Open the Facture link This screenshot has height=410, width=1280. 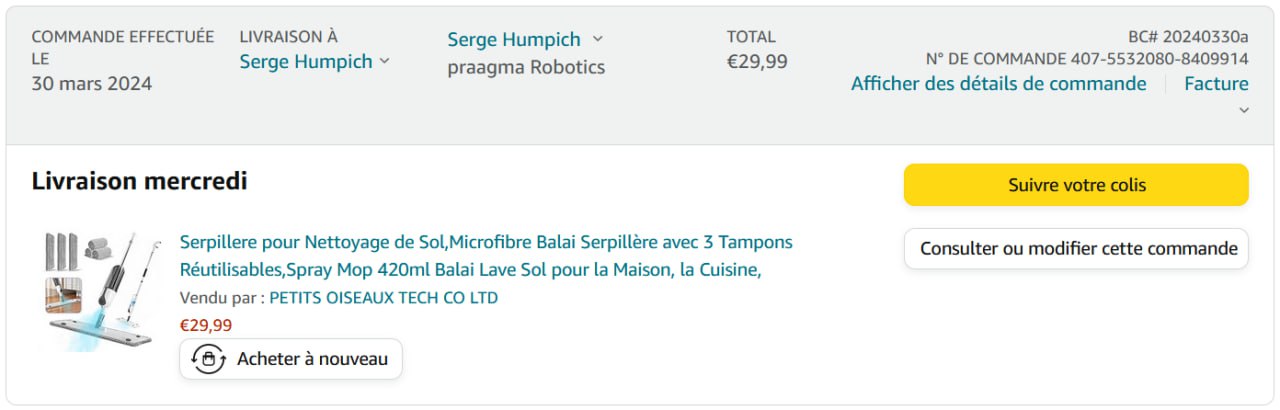[x=1216, y=84]
